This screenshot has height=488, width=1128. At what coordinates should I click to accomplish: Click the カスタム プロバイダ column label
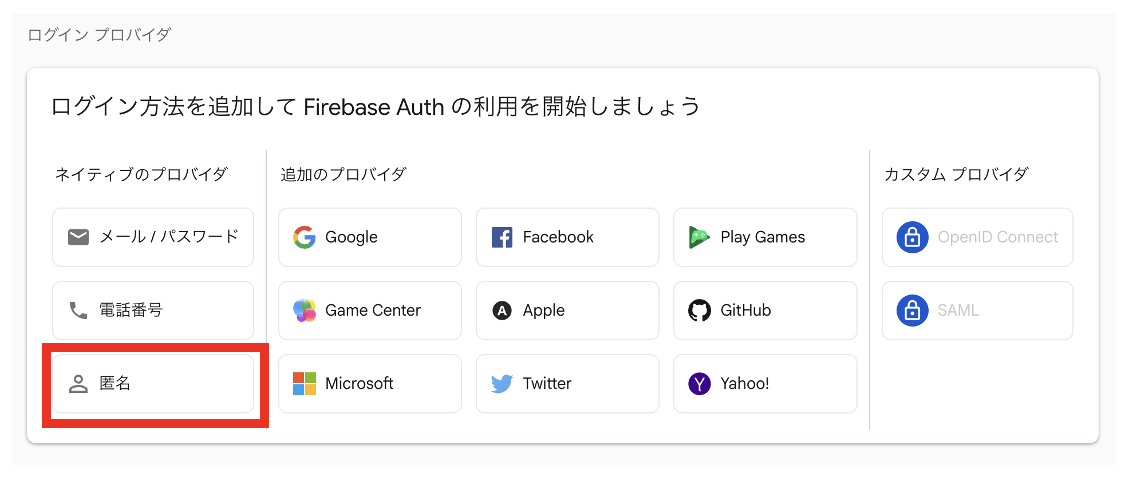point(955,174)
